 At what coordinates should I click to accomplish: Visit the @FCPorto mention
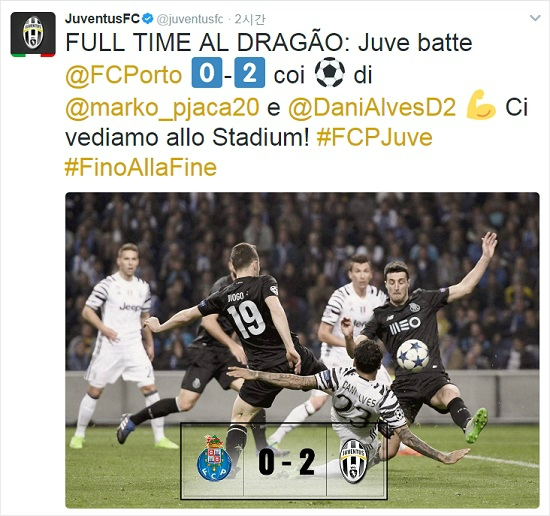point(123,75)
